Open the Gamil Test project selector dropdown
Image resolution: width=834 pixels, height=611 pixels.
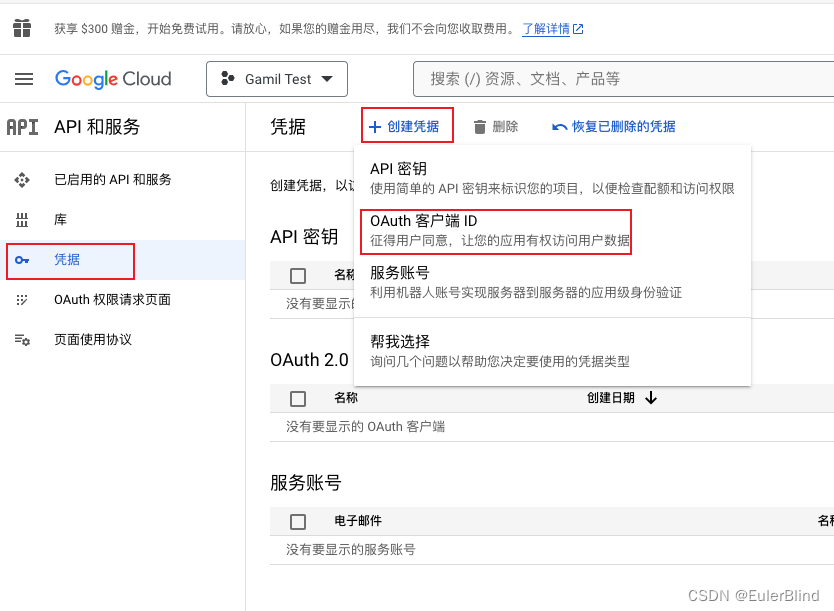(x=277, y=79)
